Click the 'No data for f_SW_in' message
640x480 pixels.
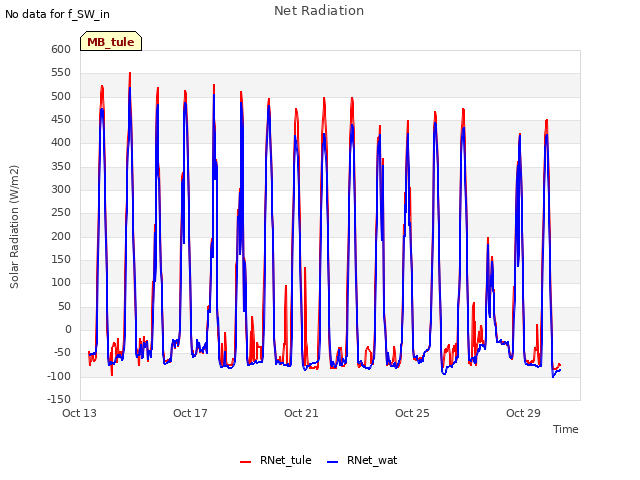point(57,14)
